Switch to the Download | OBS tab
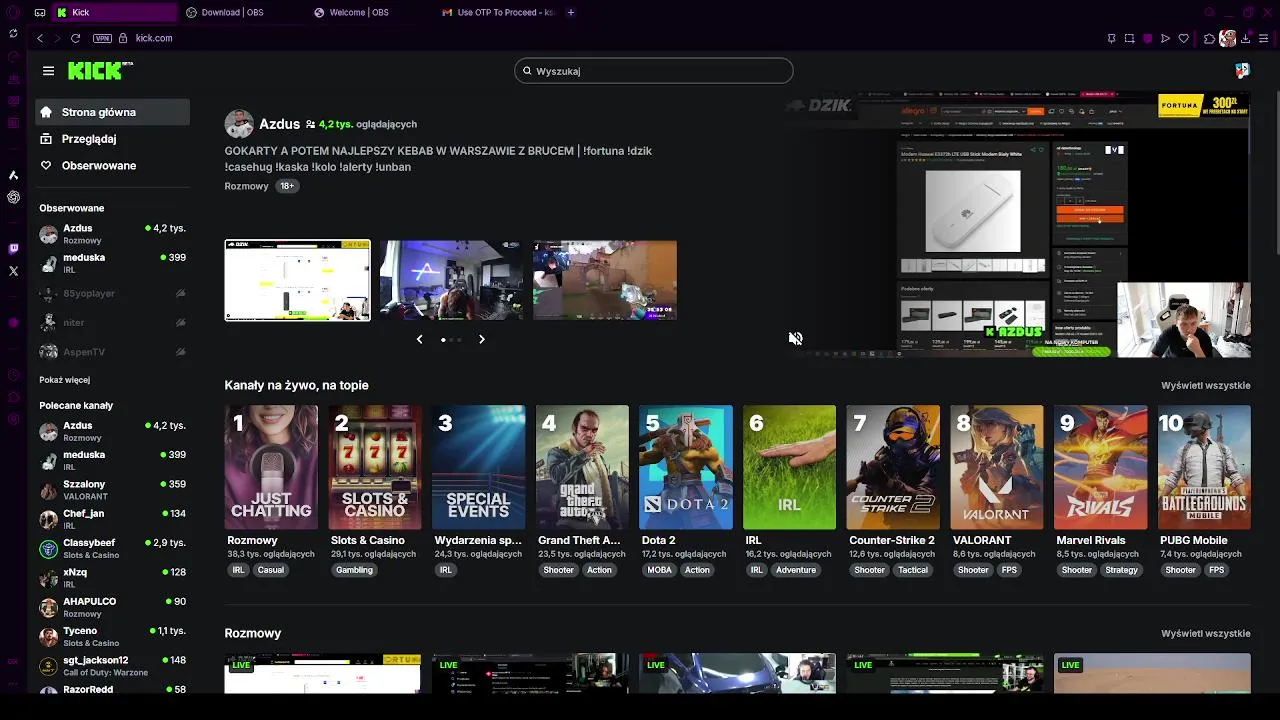 click(x=240, y=12)
